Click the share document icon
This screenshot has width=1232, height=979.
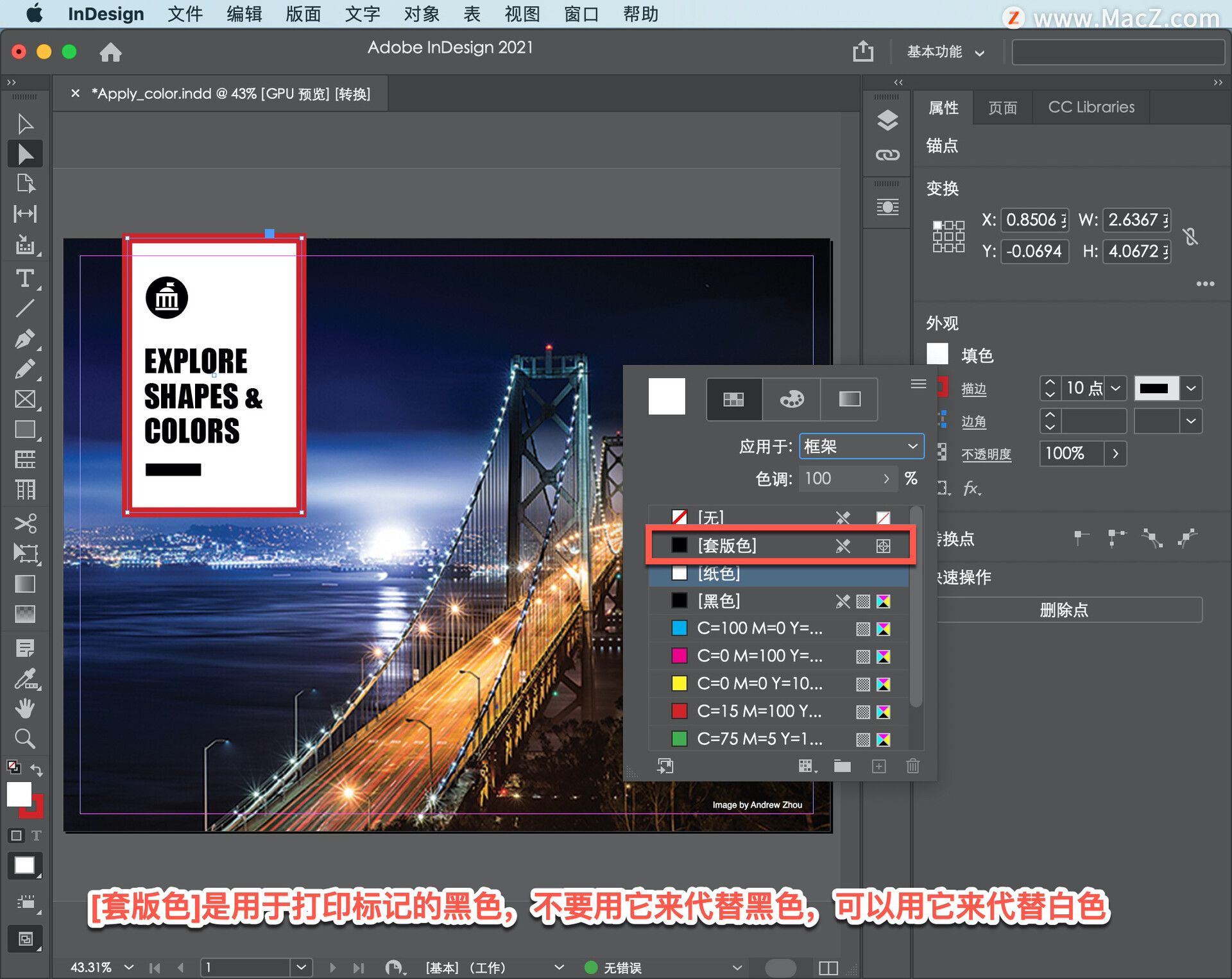tap(862, 51)
